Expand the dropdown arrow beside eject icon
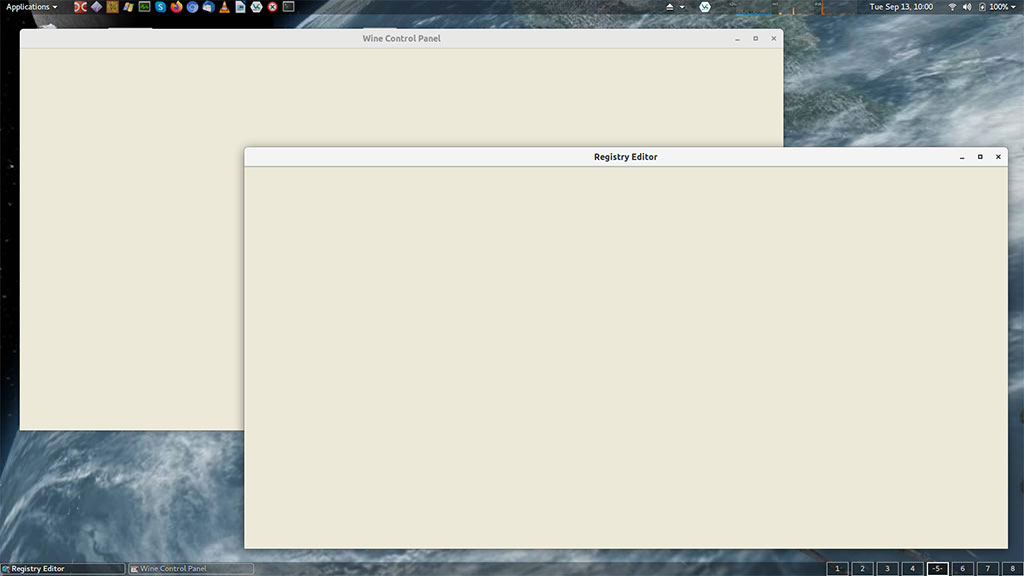 click(x=682, y=7)
